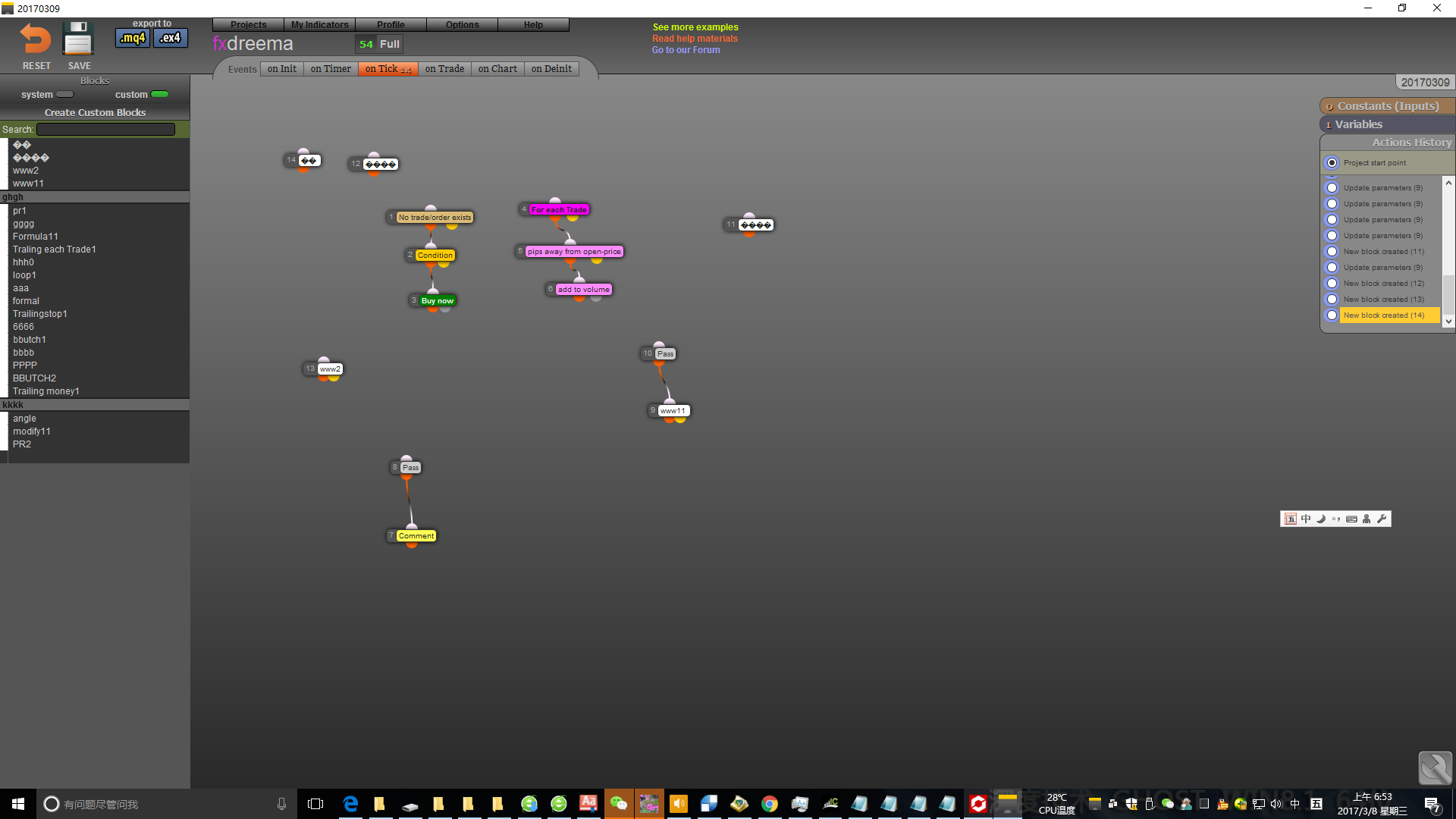Expand the Variables panel
The image size is (1456, 819).
coord(1387,124)
